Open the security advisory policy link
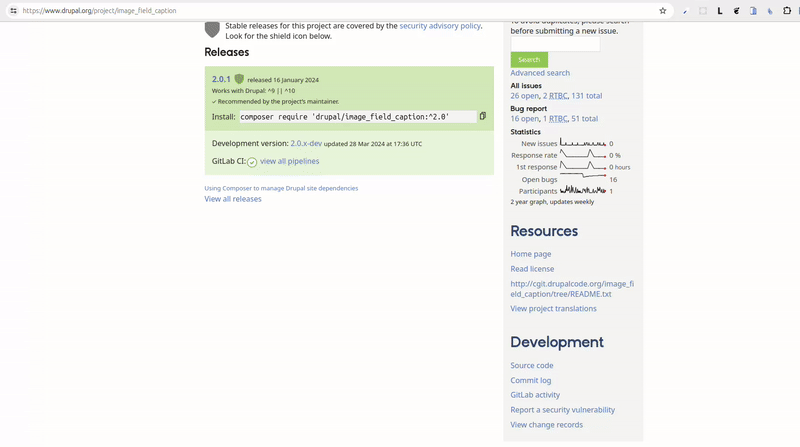The width and height of the screenshot is (800, 447). pos(440,26)
